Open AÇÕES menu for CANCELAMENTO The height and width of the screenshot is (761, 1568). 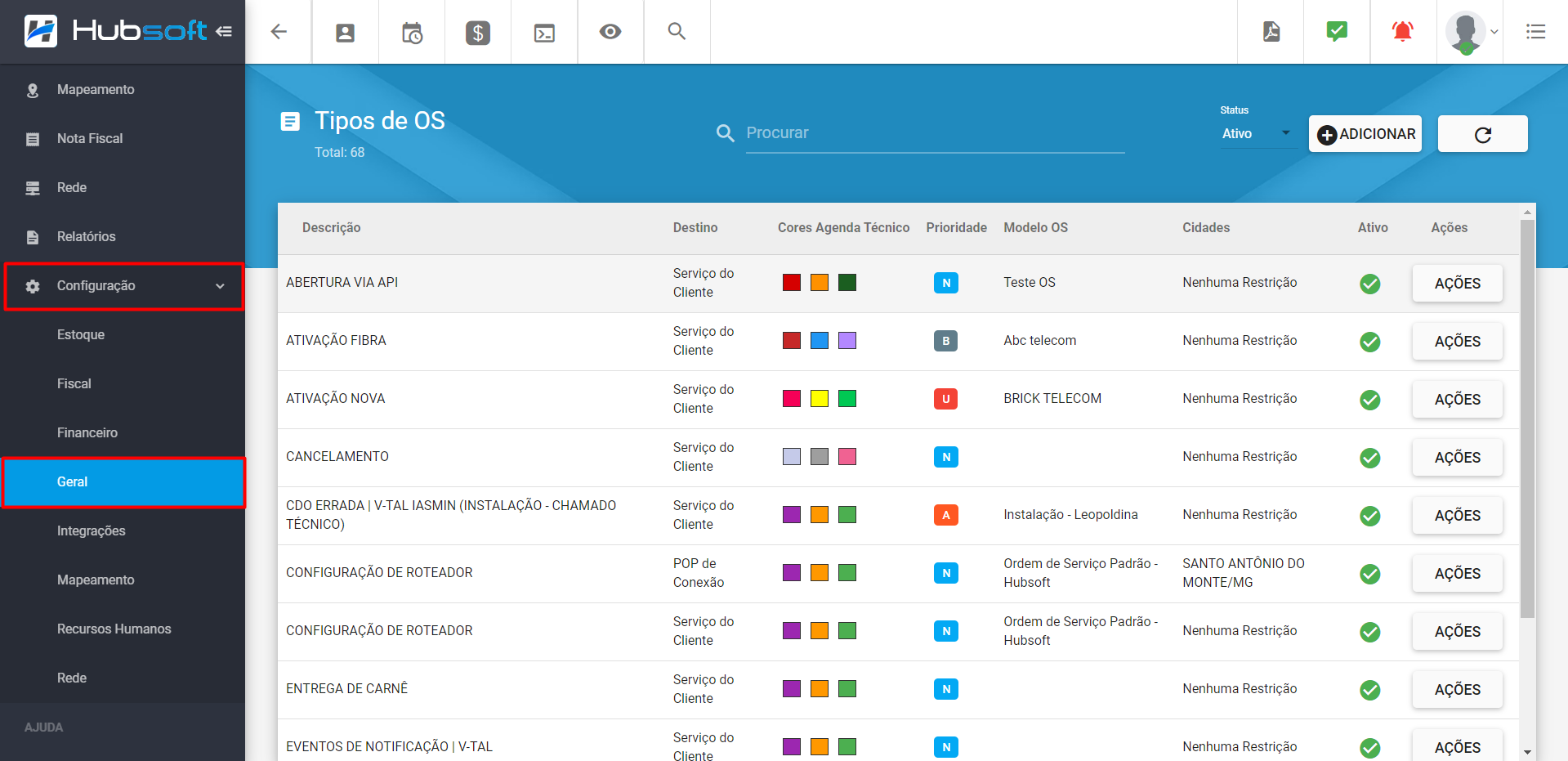pyautogui.click(x=1458, y=458)
